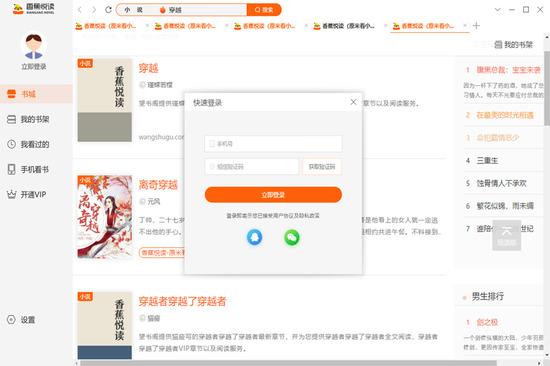
Task: Reload the page with the refresh icon
Action: click(x=108, y=10)
